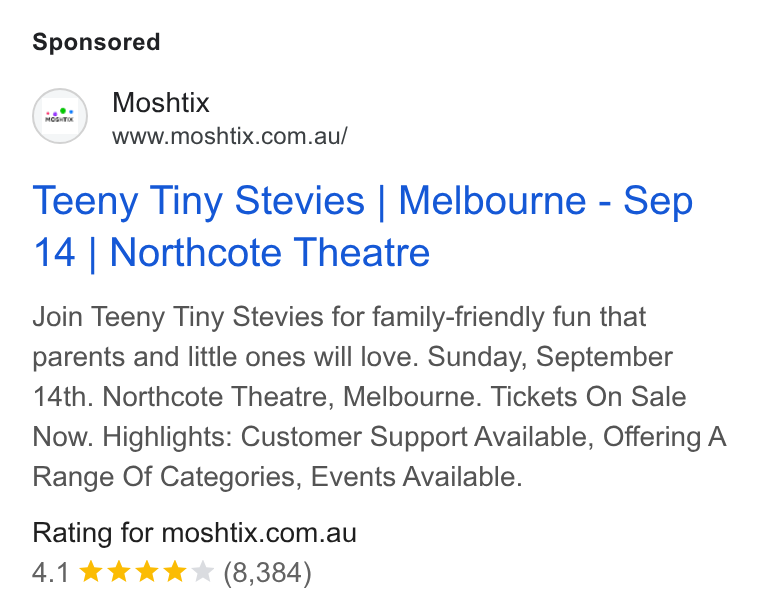
Task: Click the Moshtix circular logo icon
Action: [x=60, y=116]
